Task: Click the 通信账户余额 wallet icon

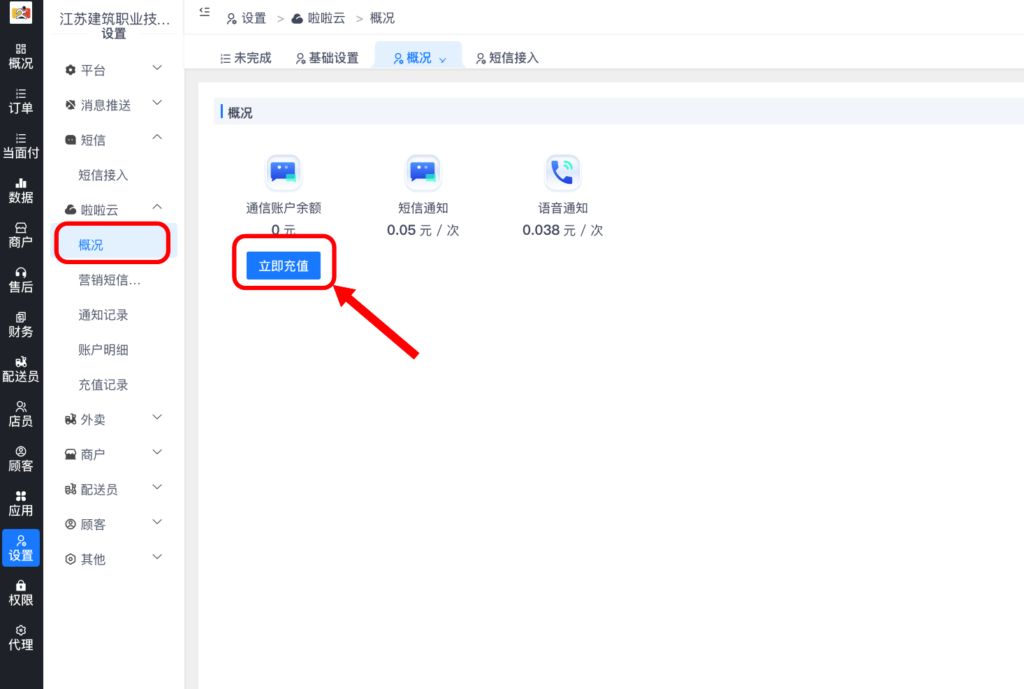Action: pos(283,170)
